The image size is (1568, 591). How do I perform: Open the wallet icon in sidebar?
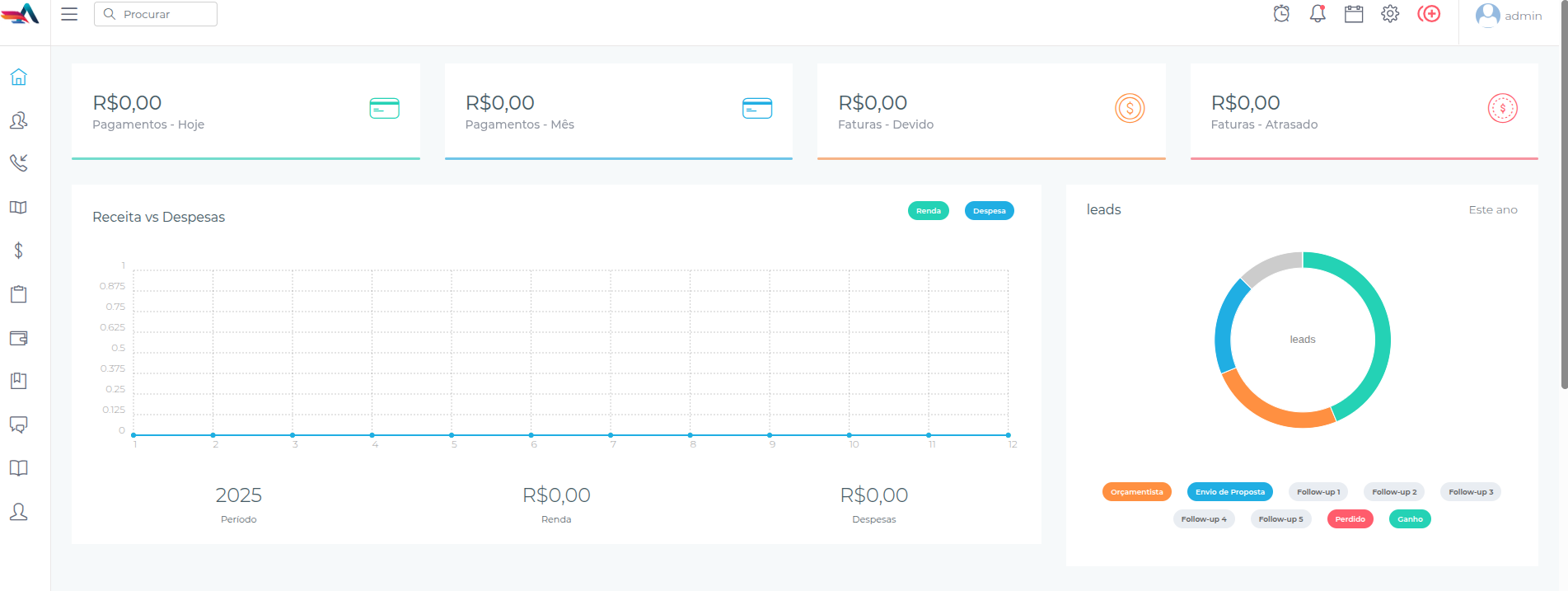[x=18, y=338]
